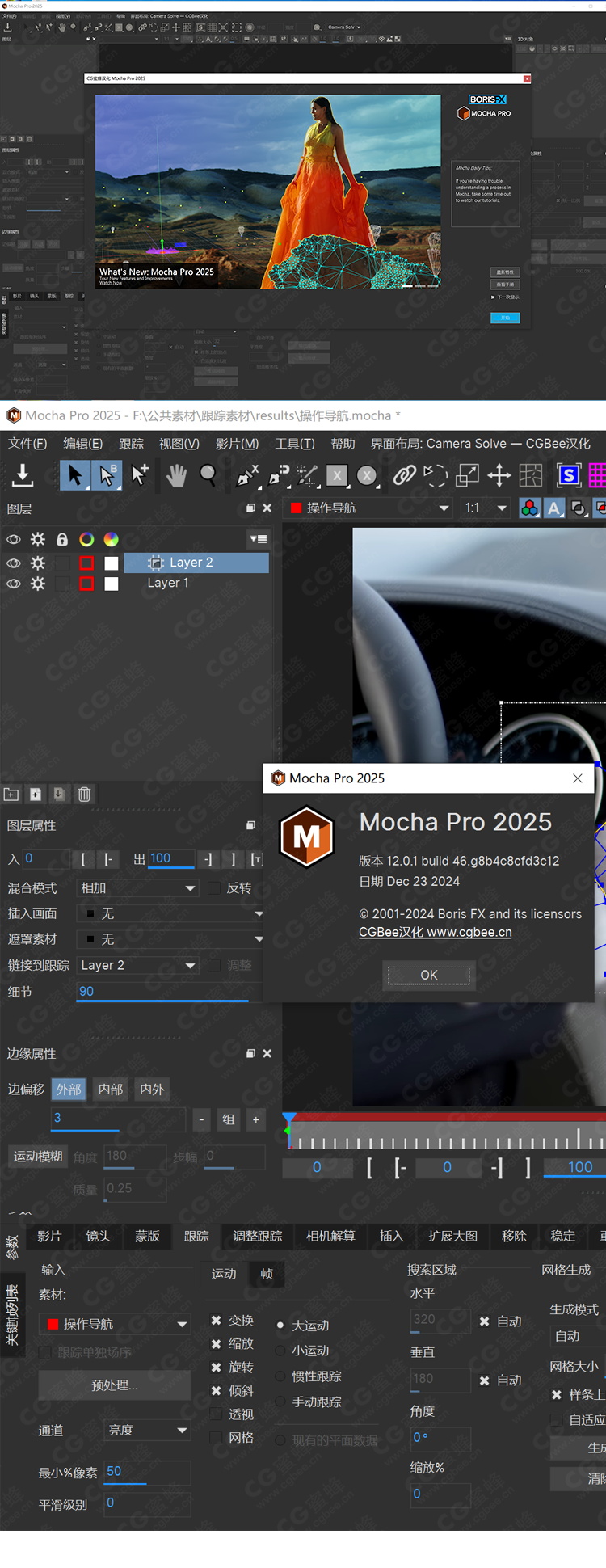Float the 图层 (Layers) panel
The width and height of the screenshot is (606, 1568).
point(250,508)
